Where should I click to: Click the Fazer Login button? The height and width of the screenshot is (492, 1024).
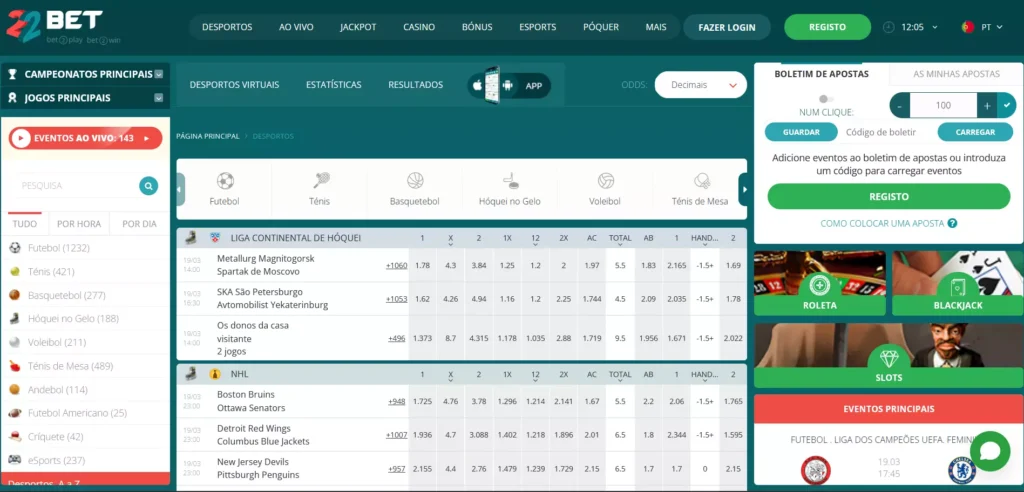click(726, 27)
